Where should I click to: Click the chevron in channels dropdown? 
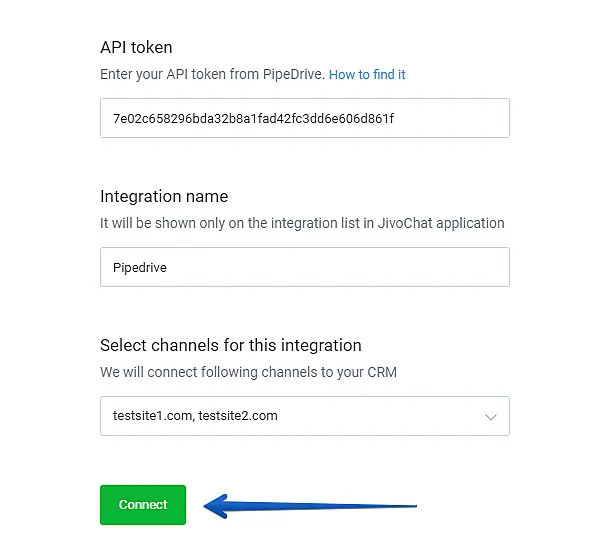click(490, 416)
